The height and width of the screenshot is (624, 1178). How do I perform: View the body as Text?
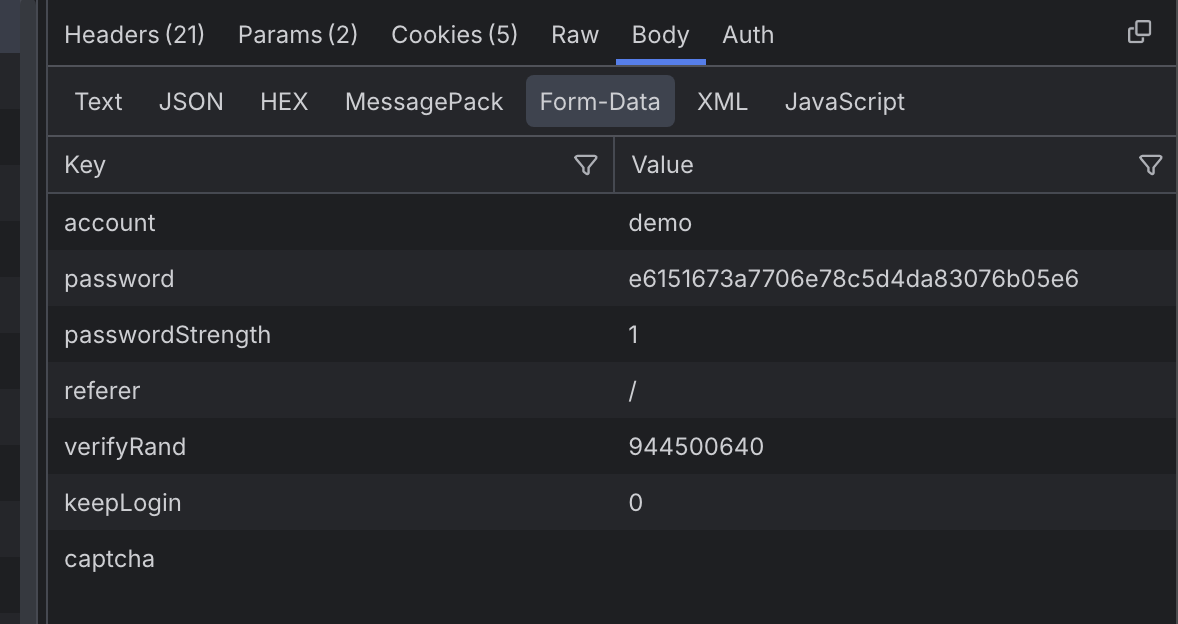98,102
